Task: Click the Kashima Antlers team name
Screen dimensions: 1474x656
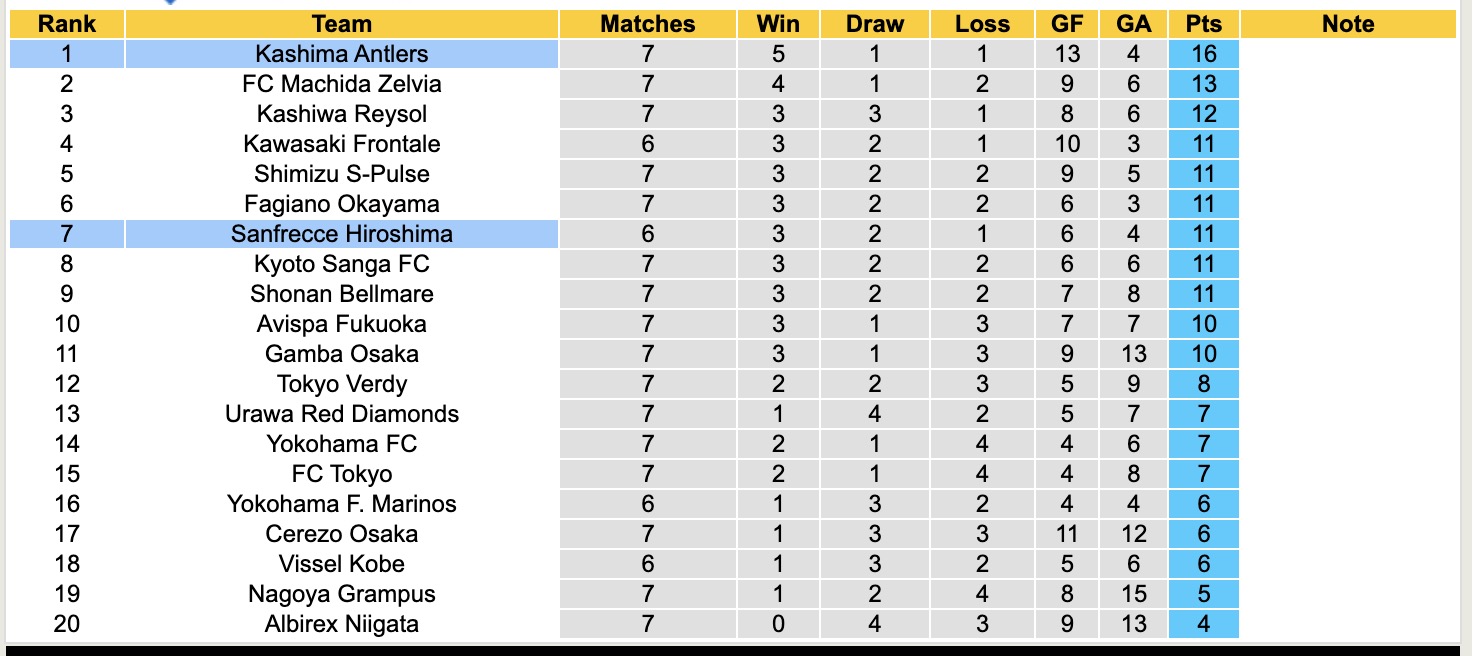Action: 341,54
